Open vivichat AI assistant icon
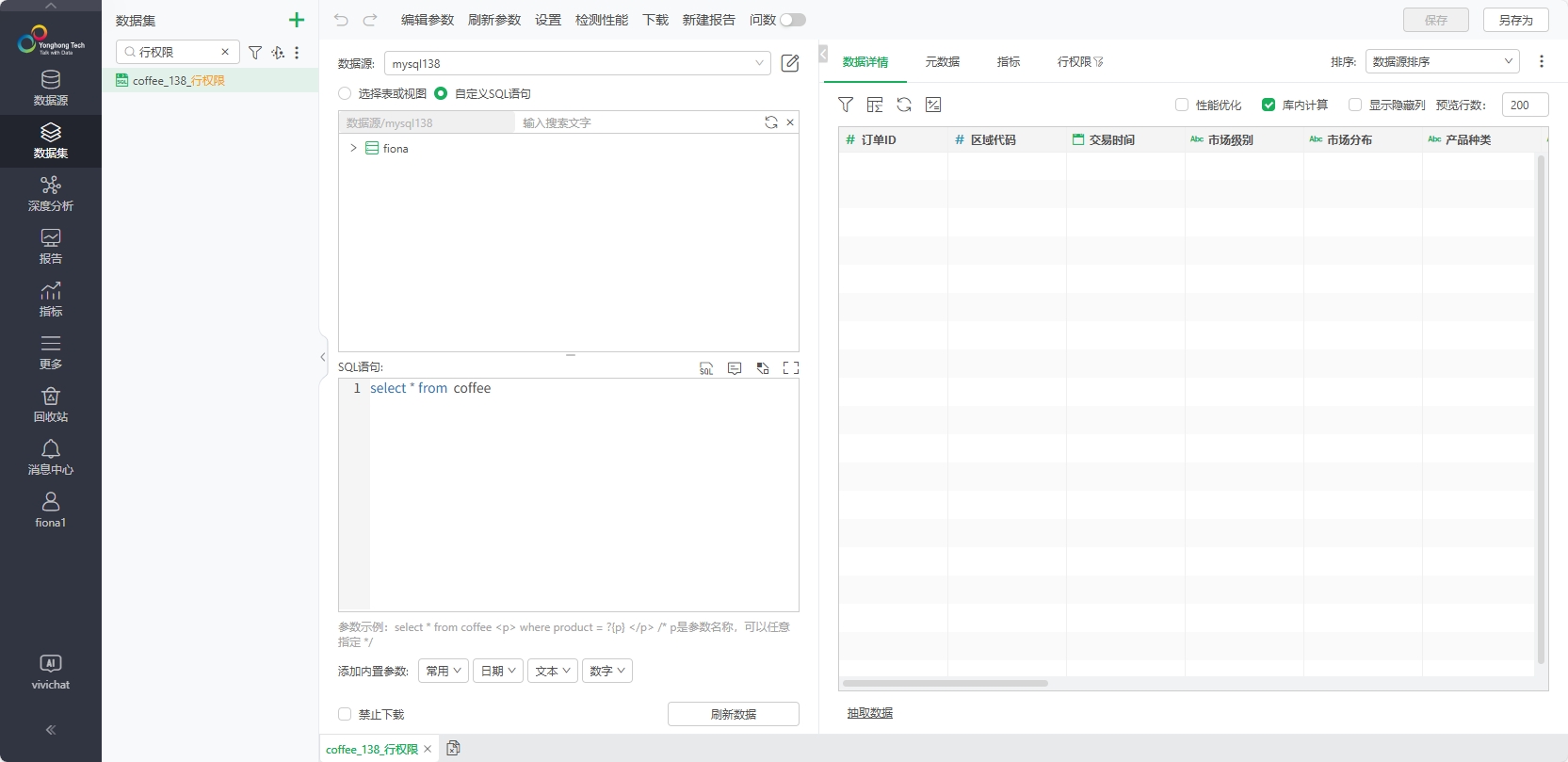The width and height of the screenshot is (1568, 762). pyautogui.click(x=51, y=672)
